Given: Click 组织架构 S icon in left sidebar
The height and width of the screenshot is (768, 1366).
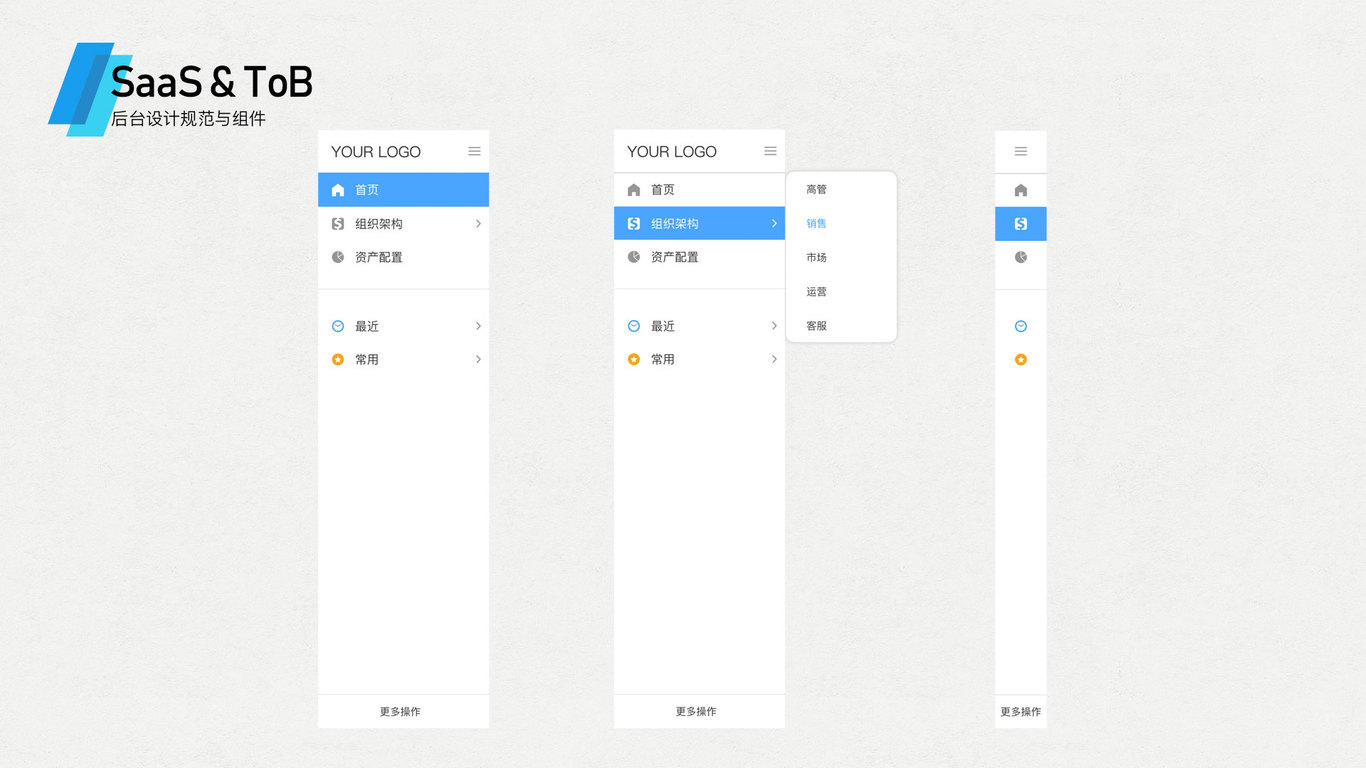Looking at the screenshot, I should pos(338,224).
